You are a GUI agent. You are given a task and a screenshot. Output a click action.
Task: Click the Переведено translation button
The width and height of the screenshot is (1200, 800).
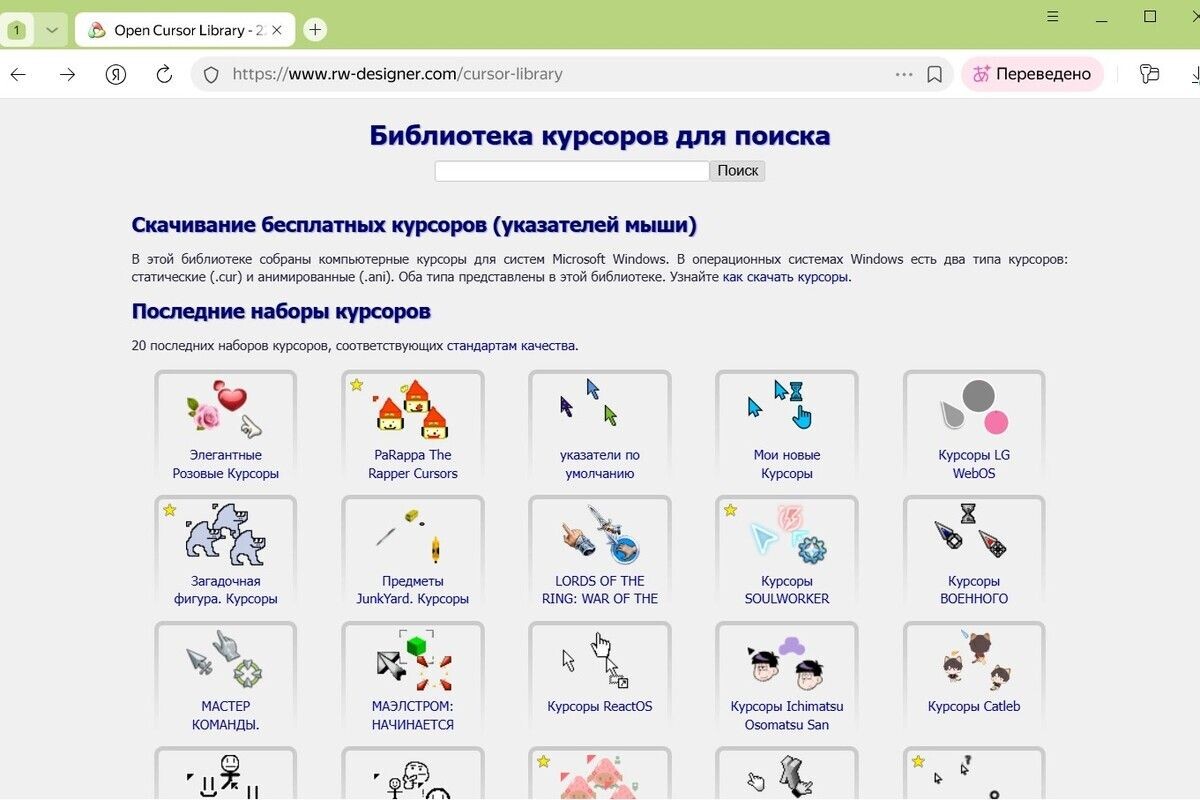tap(1032, 74)
